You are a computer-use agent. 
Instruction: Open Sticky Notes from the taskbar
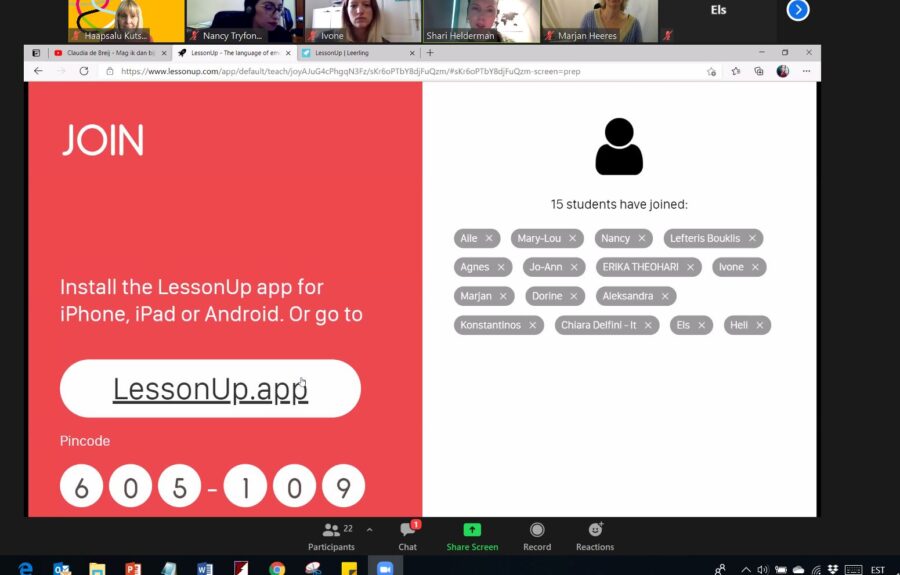pyautogui.click(x=349, y=568)
